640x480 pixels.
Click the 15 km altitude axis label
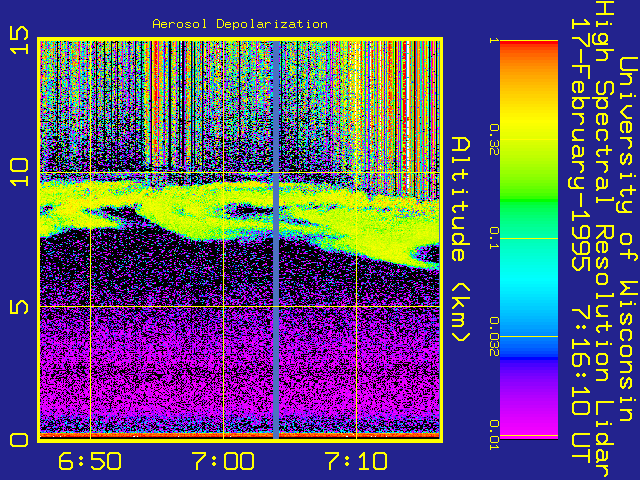pos(20,40)
